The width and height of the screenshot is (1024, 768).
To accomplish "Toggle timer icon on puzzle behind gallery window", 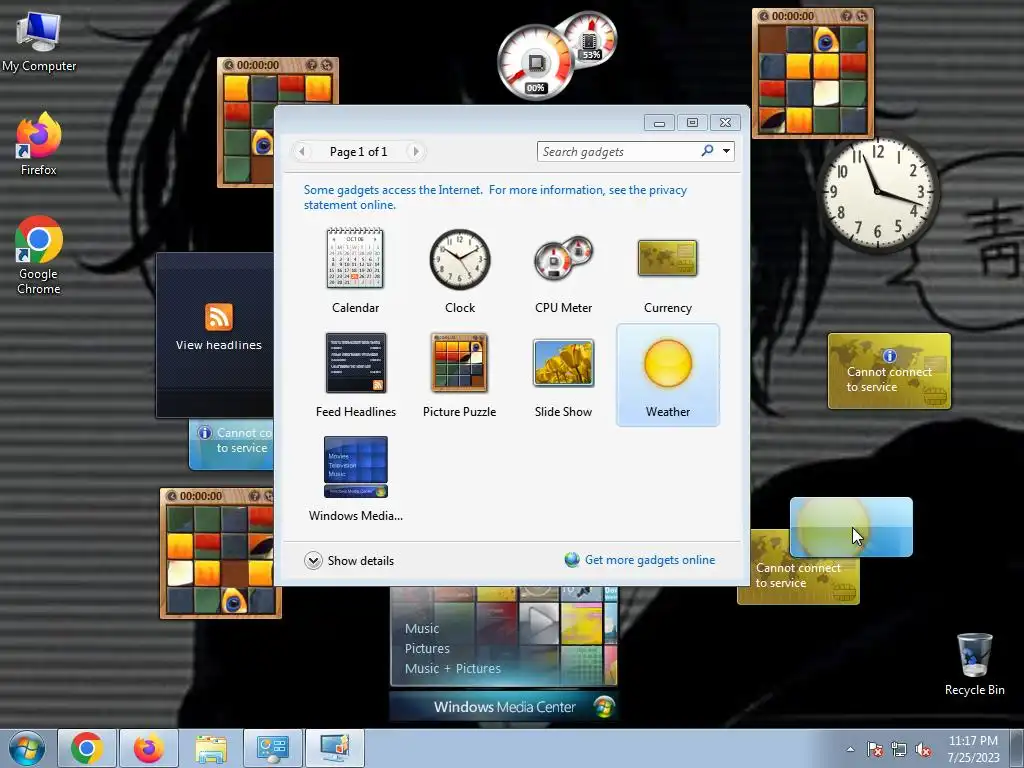I will (x=229, y=65).
